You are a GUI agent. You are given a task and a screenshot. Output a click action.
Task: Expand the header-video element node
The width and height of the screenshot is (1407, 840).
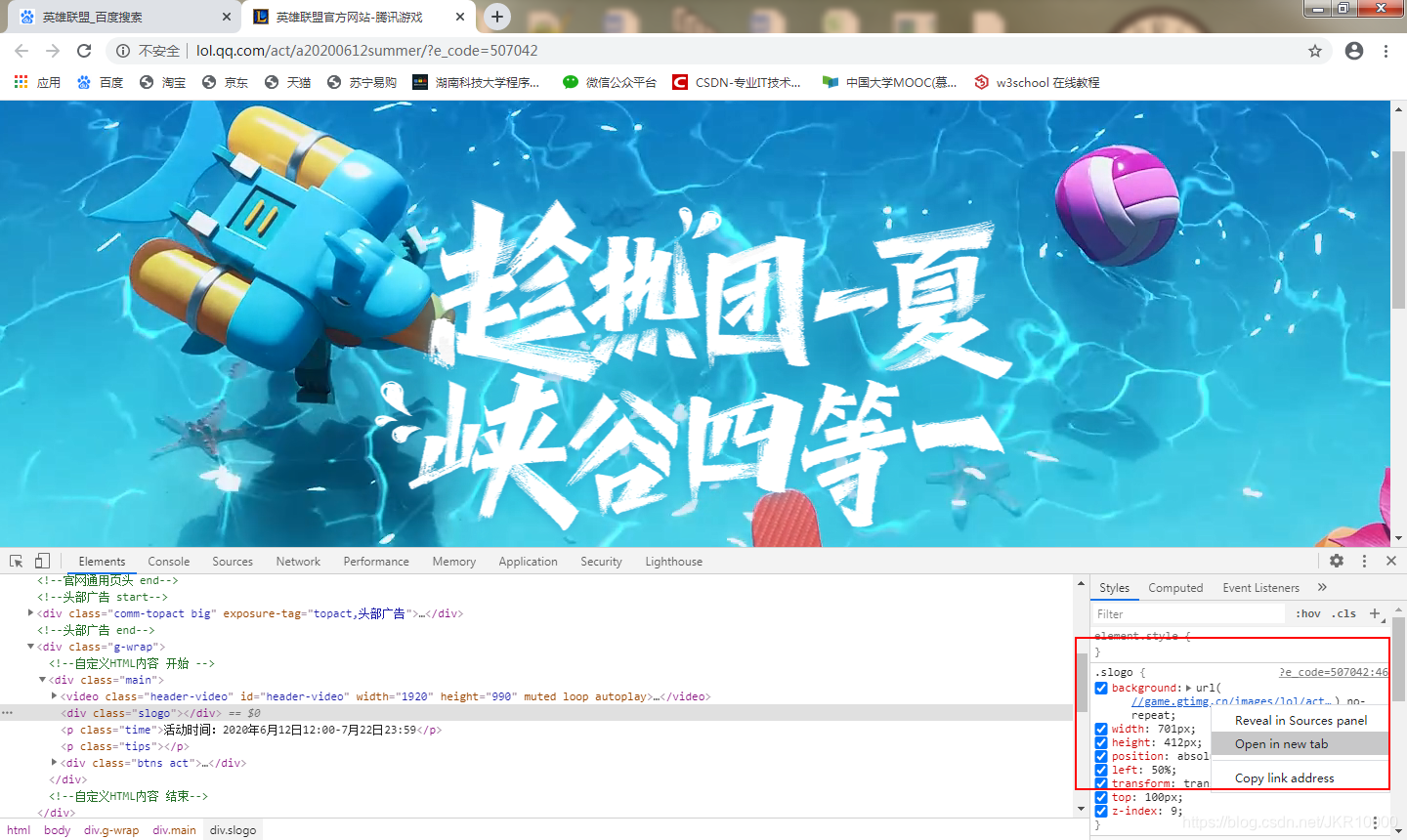pyautogui.click(x=54, y=696)
